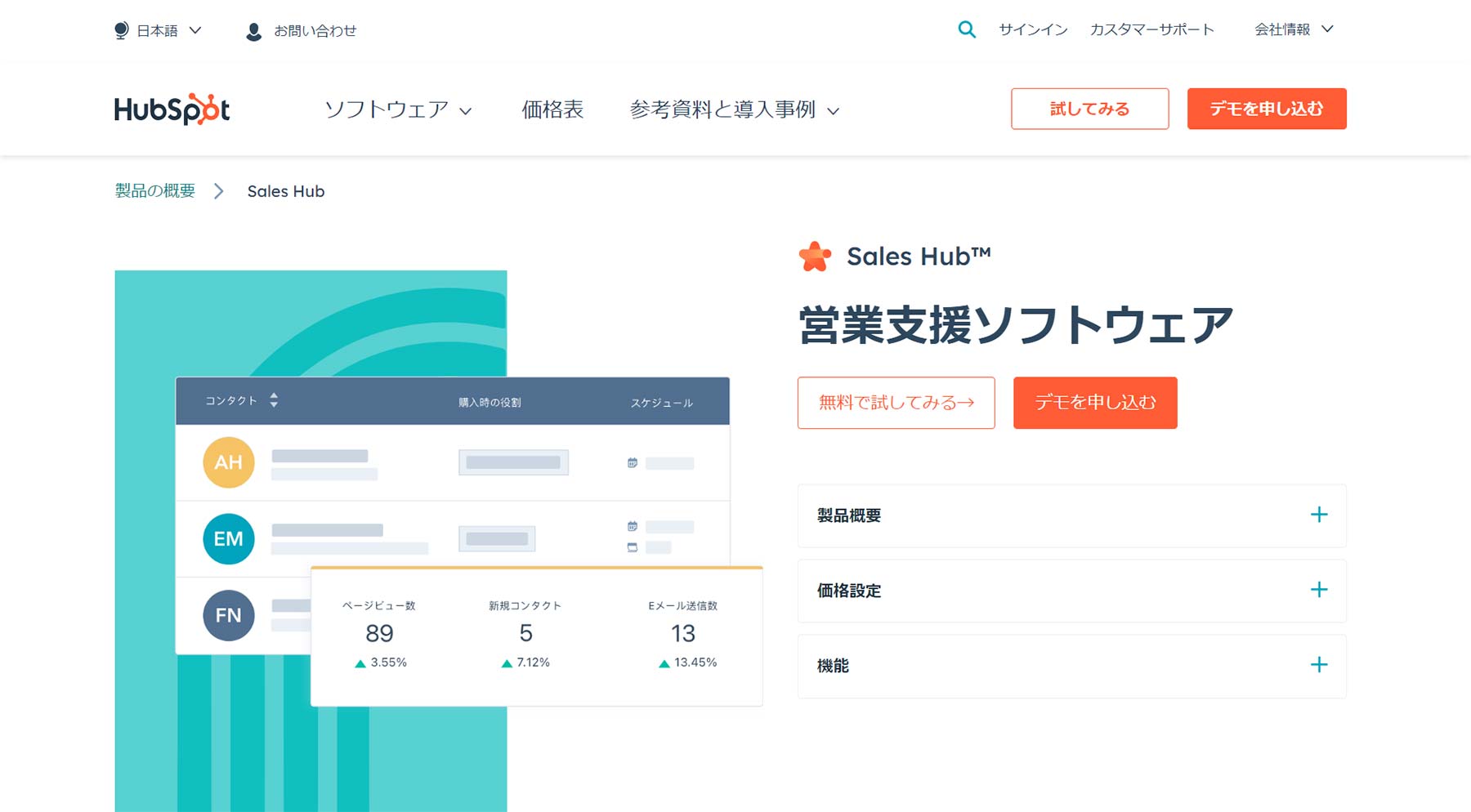1471x812 pixels.
Task: Click the 新規コンタクト value 5
Action: 525,633
